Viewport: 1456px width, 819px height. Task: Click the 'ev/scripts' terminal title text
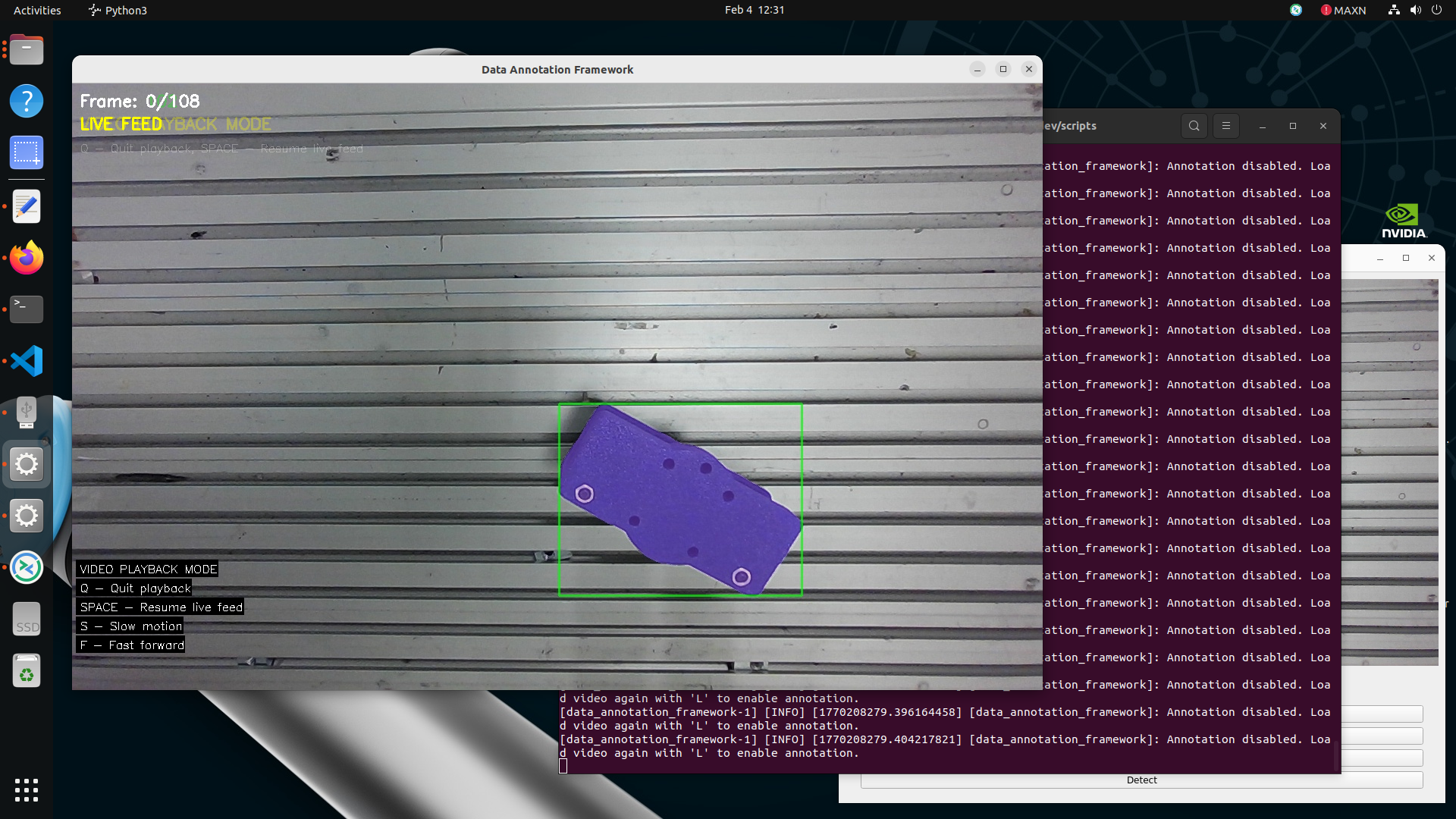(1070, 126)
